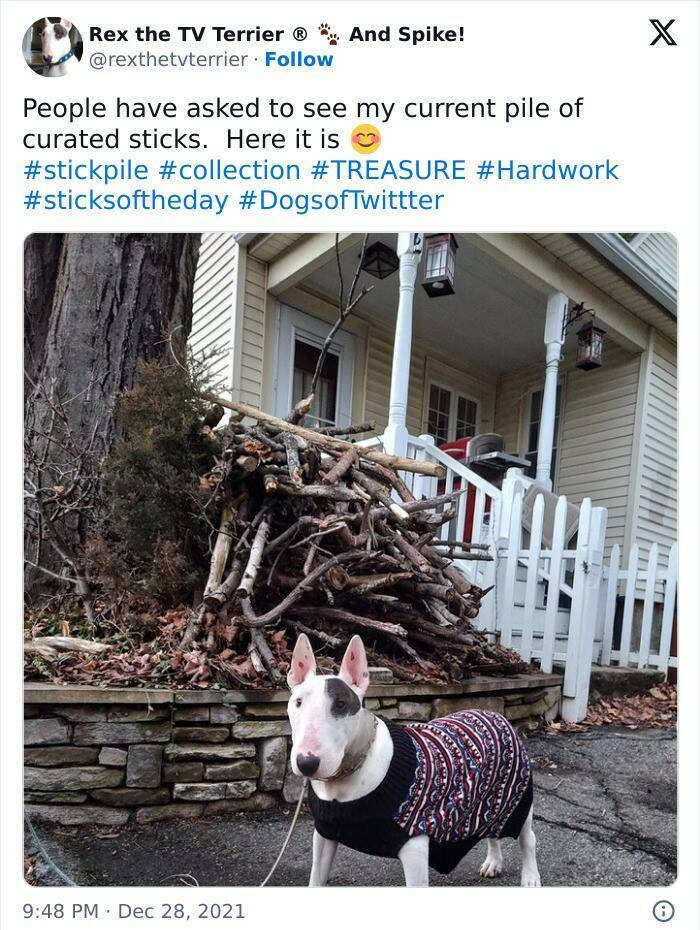
Task: Click the display name Rex the TV Terrier
Action: point(198,34)
